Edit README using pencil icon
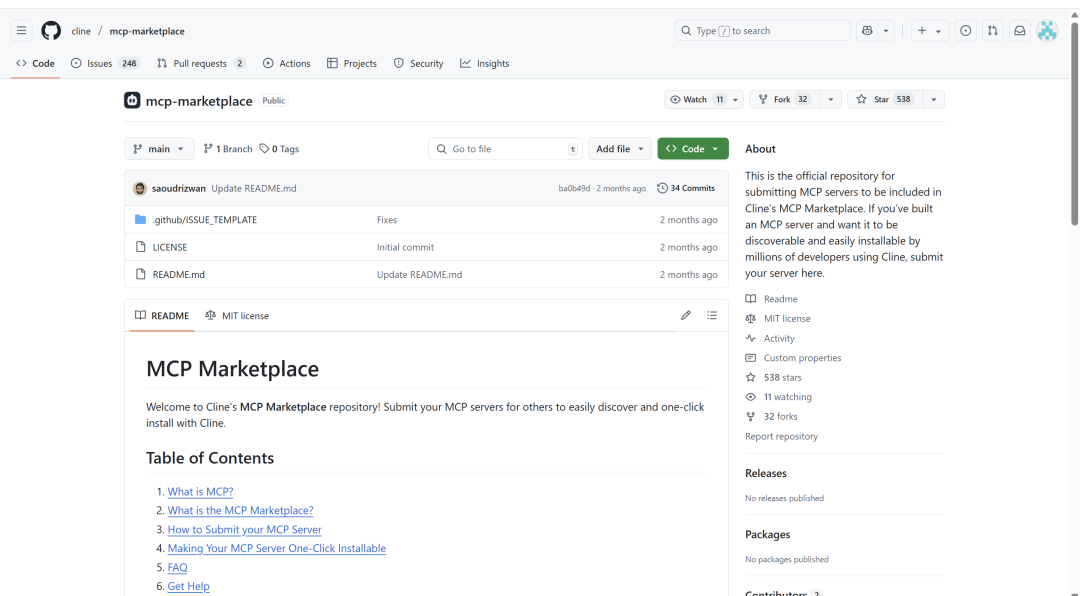This screenshot has width=1080, height=596. click(x=685, y=315)
